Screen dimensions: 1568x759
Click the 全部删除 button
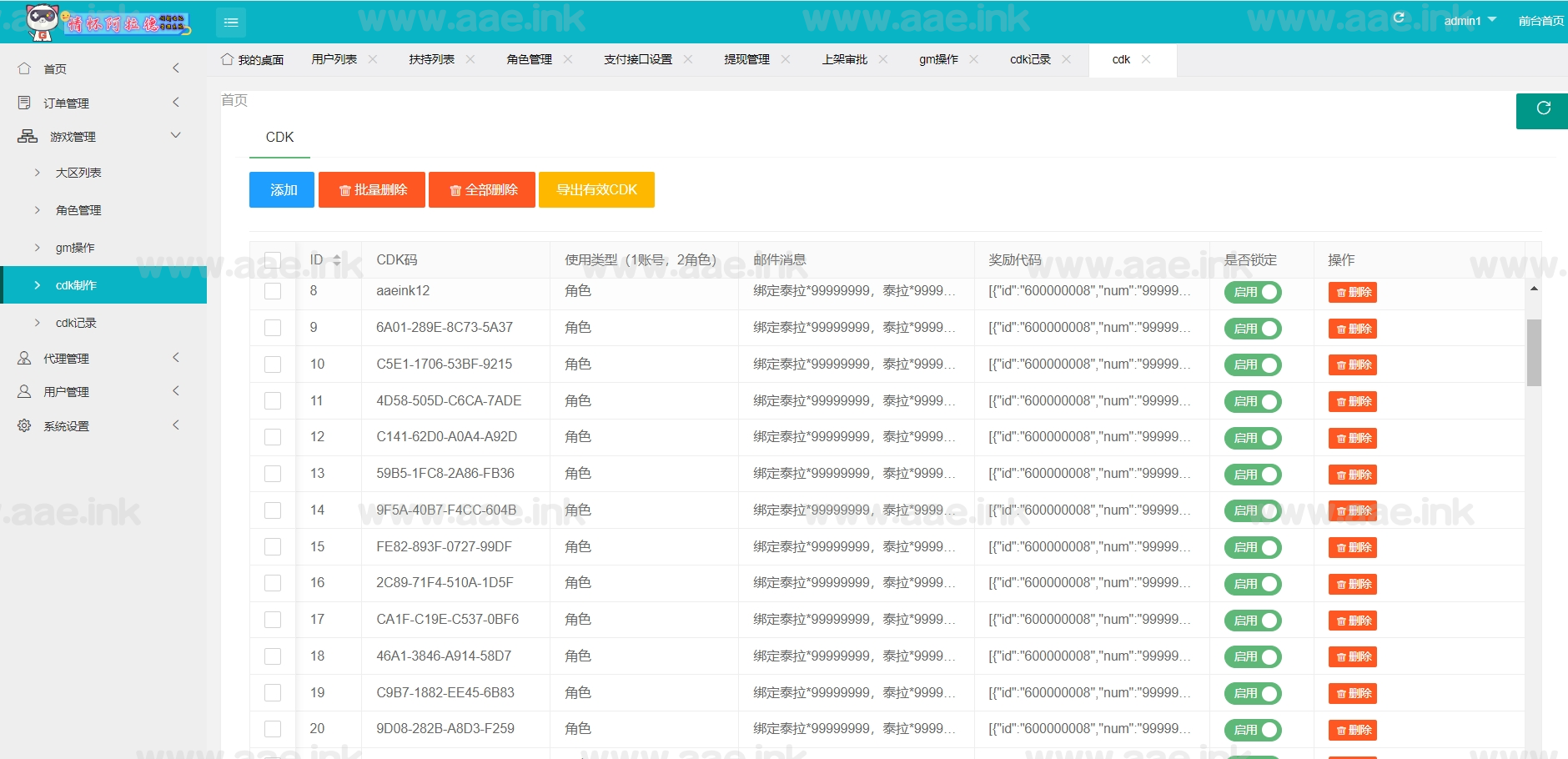coord(482,189)
